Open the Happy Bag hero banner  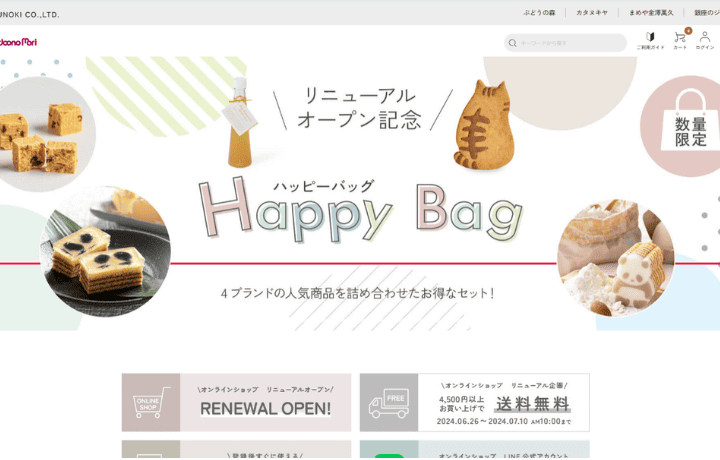[360, 193]
